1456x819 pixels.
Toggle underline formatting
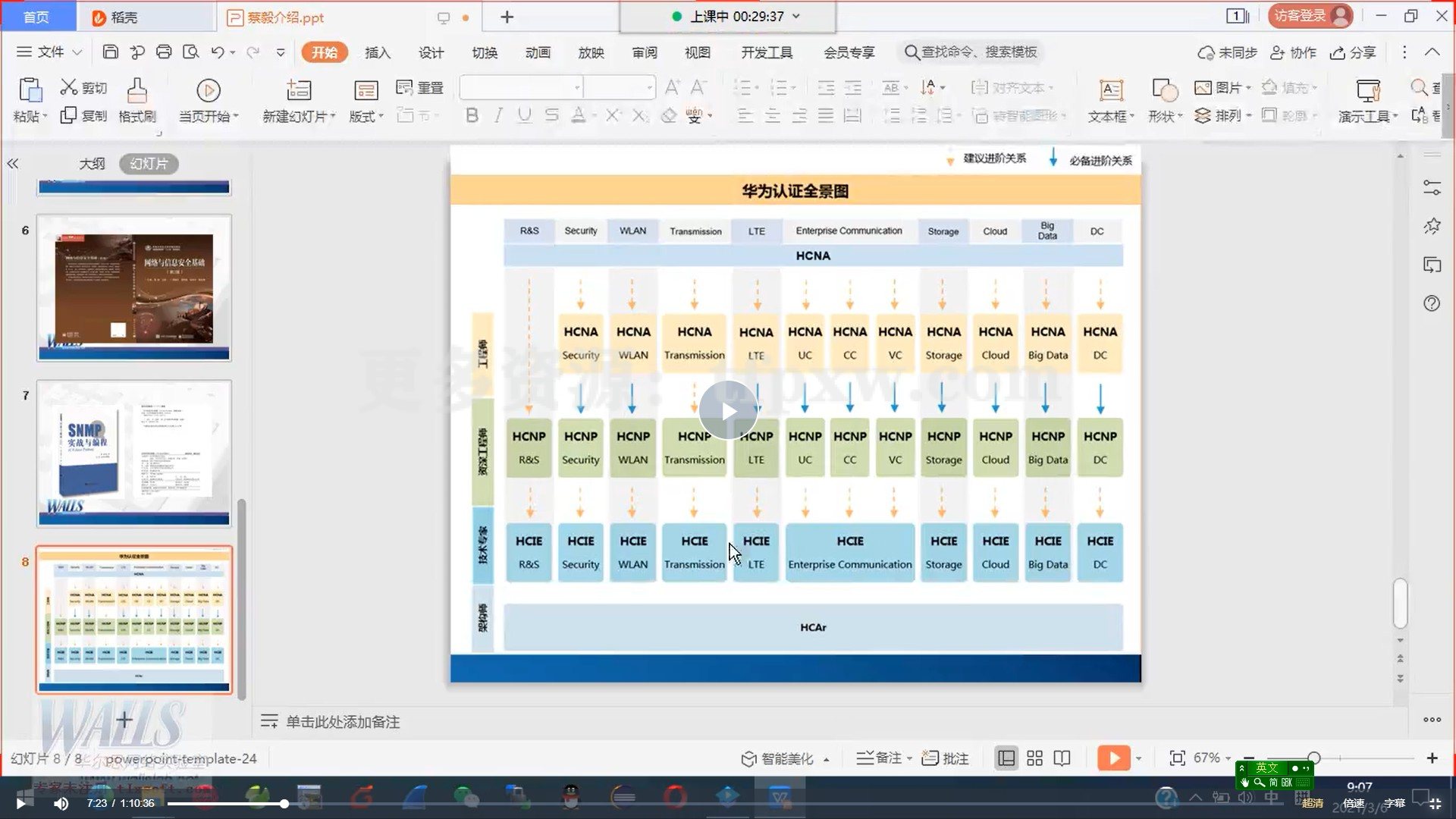[524, 115]
